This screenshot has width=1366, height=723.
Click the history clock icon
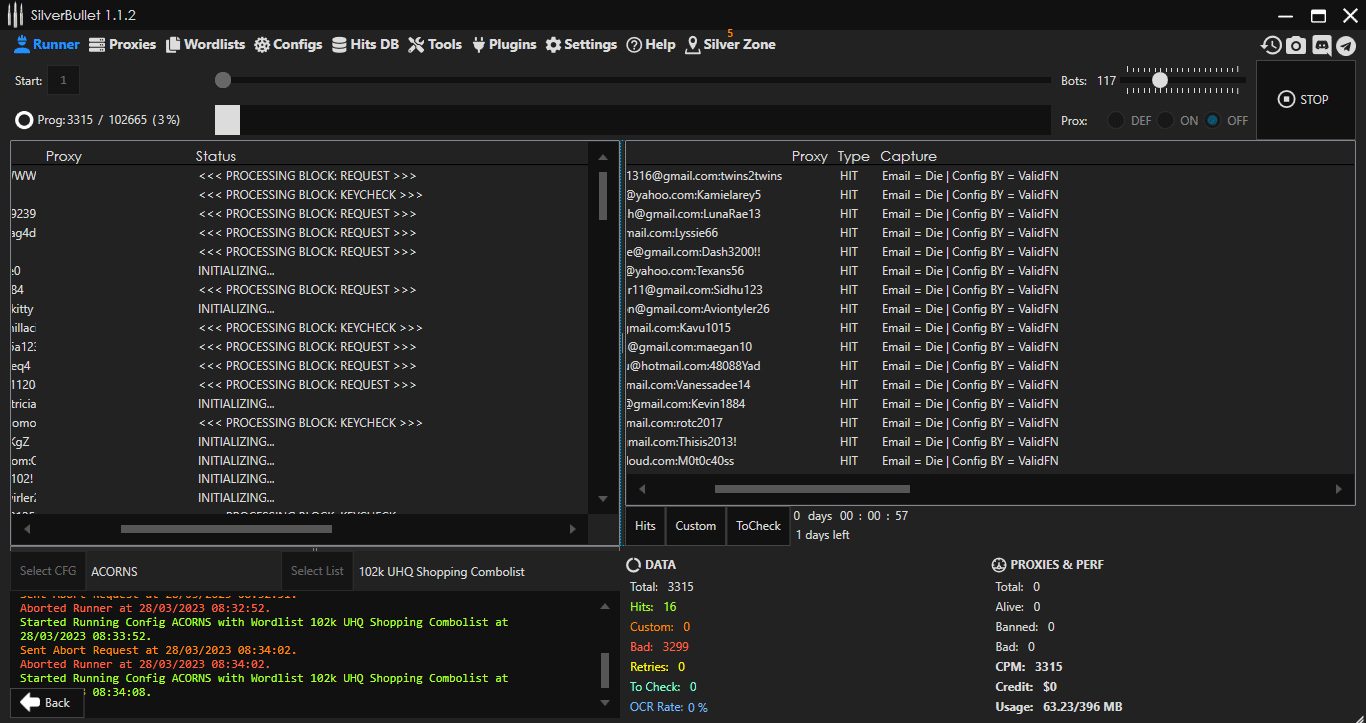[x=1271, y=45]
